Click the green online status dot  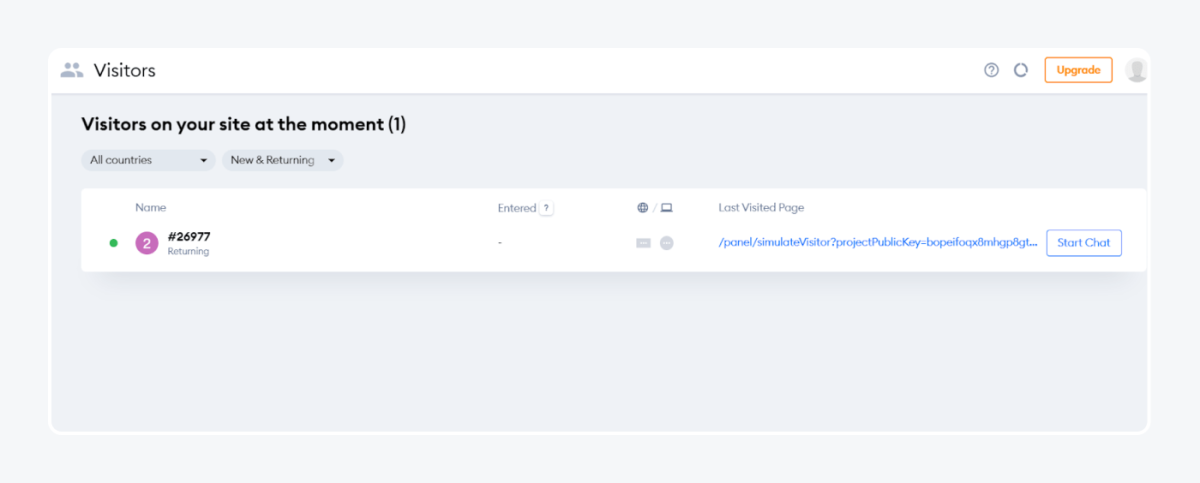[113, 243]
